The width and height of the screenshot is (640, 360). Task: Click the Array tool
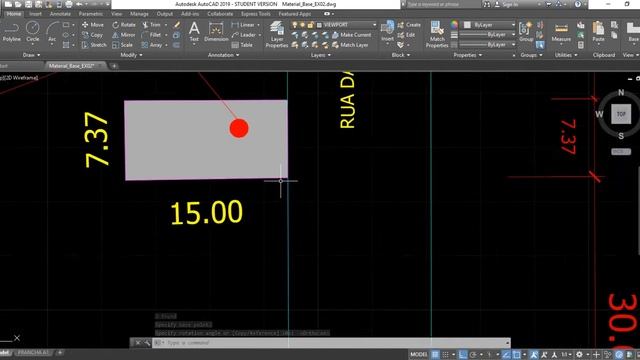point(152,45)
